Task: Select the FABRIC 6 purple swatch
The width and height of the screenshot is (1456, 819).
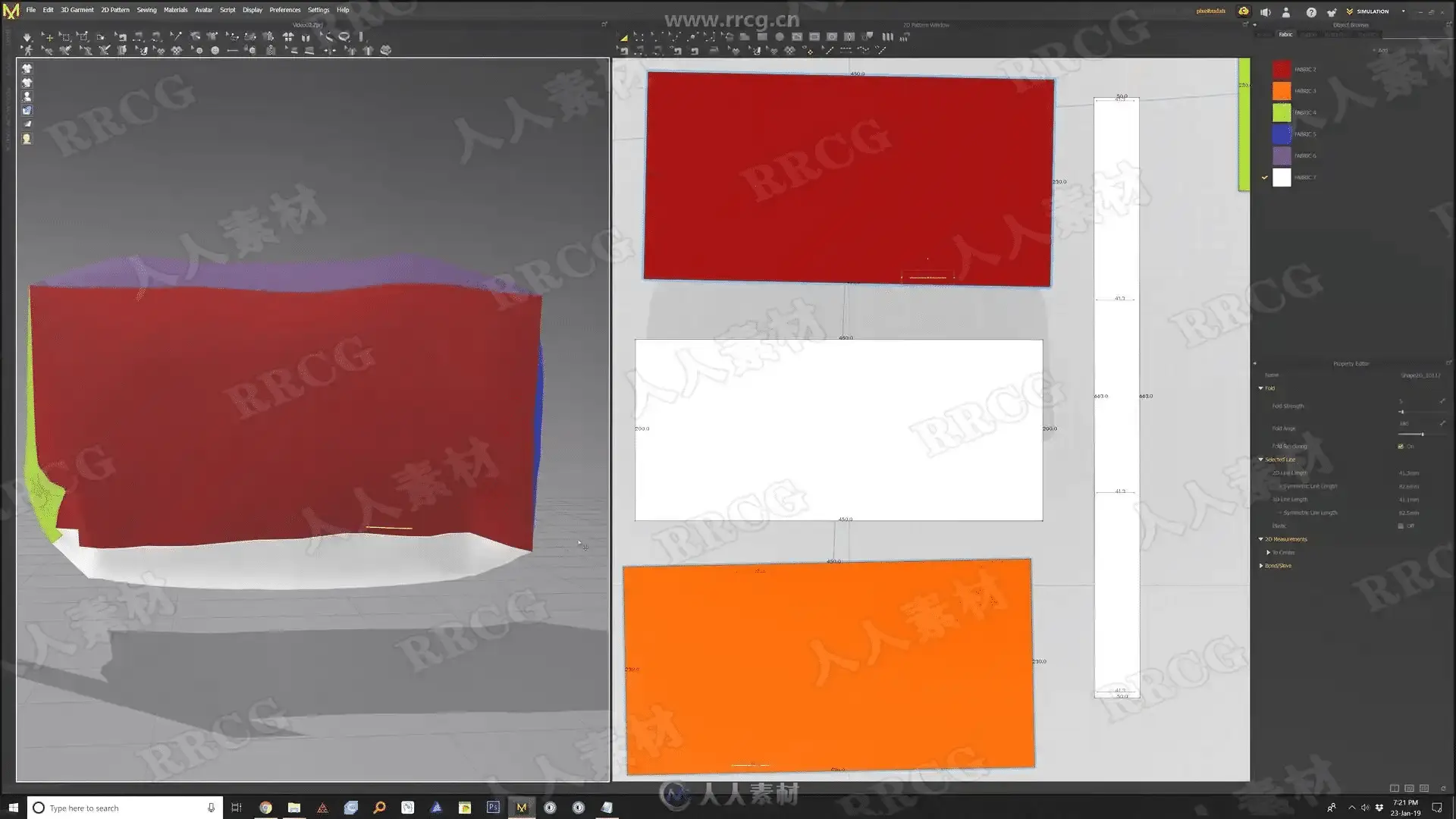Action: point(1282,155)
